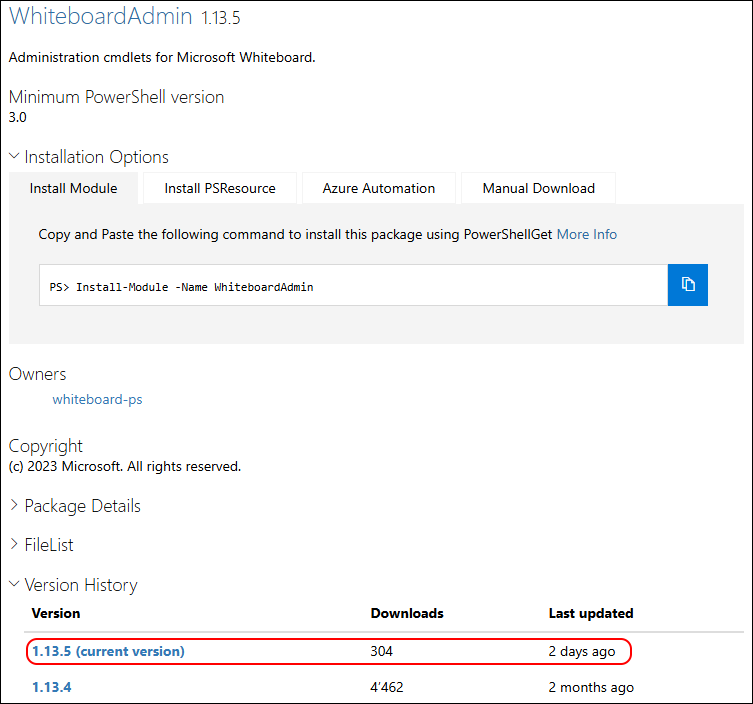Image resolution: width=753 pixels, height=704 pixels.
Task: Click the Owners heading
Action: coord(37,374)
